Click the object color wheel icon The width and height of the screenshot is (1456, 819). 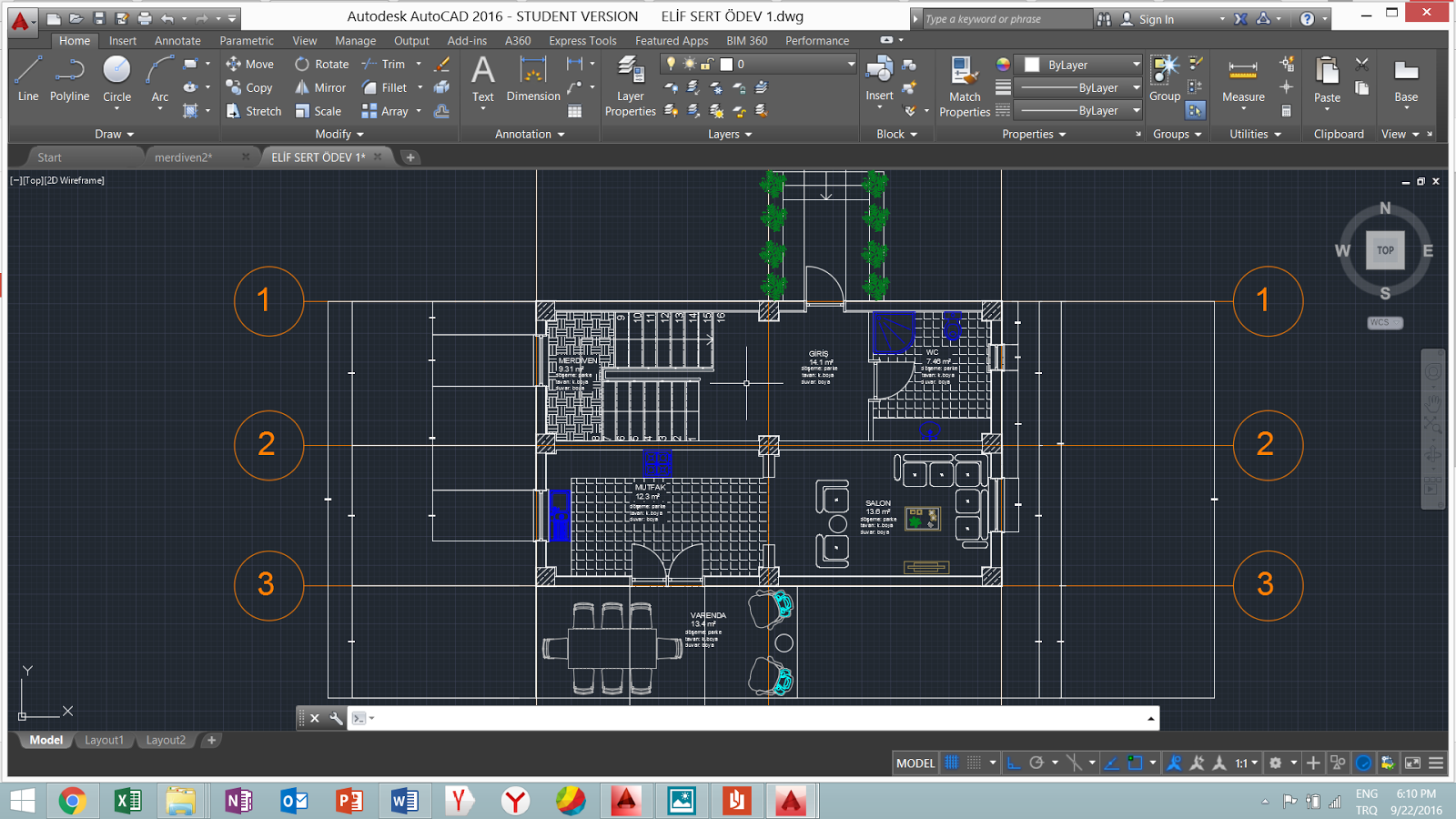(x=1002, y=65)
